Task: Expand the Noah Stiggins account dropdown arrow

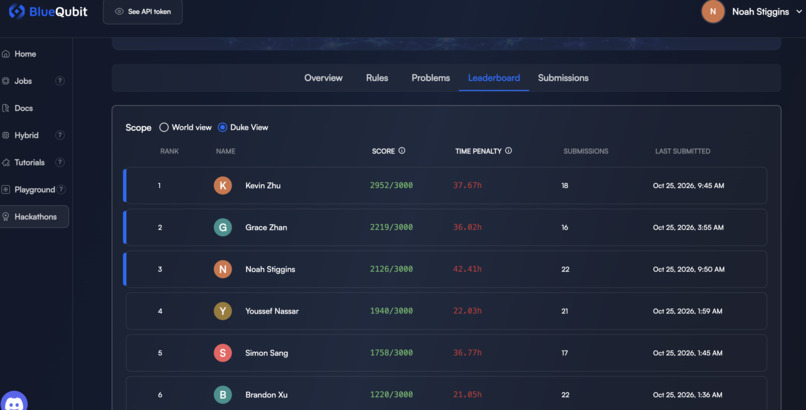Action: pyautogui.click(x=799, y=11)
